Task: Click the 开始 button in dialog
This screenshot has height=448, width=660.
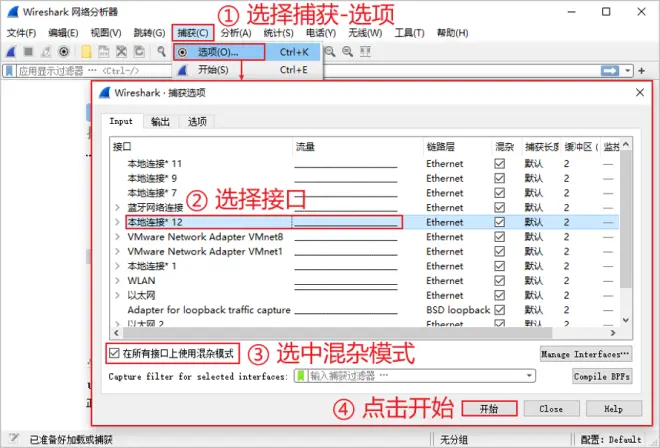Action: point(490,408)
